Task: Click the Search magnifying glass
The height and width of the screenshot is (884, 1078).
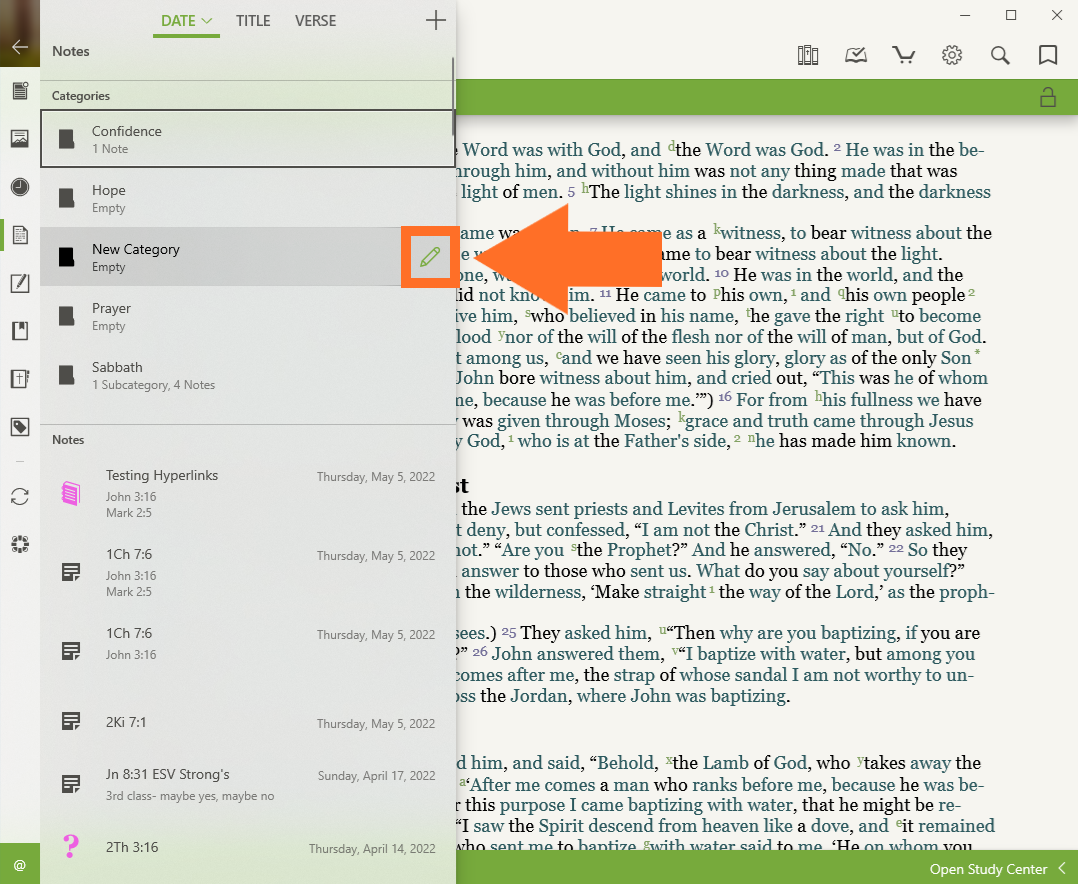Action: (1000, 55)
